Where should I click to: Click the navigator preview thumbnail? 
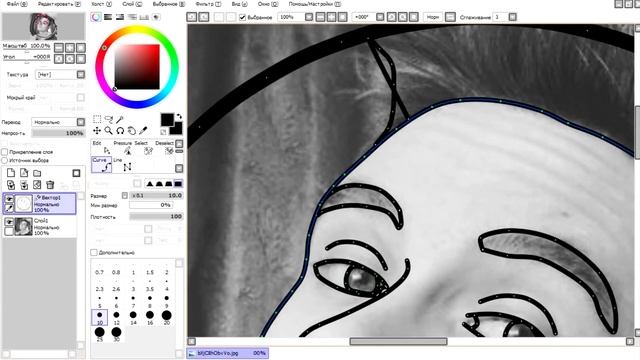43,27
